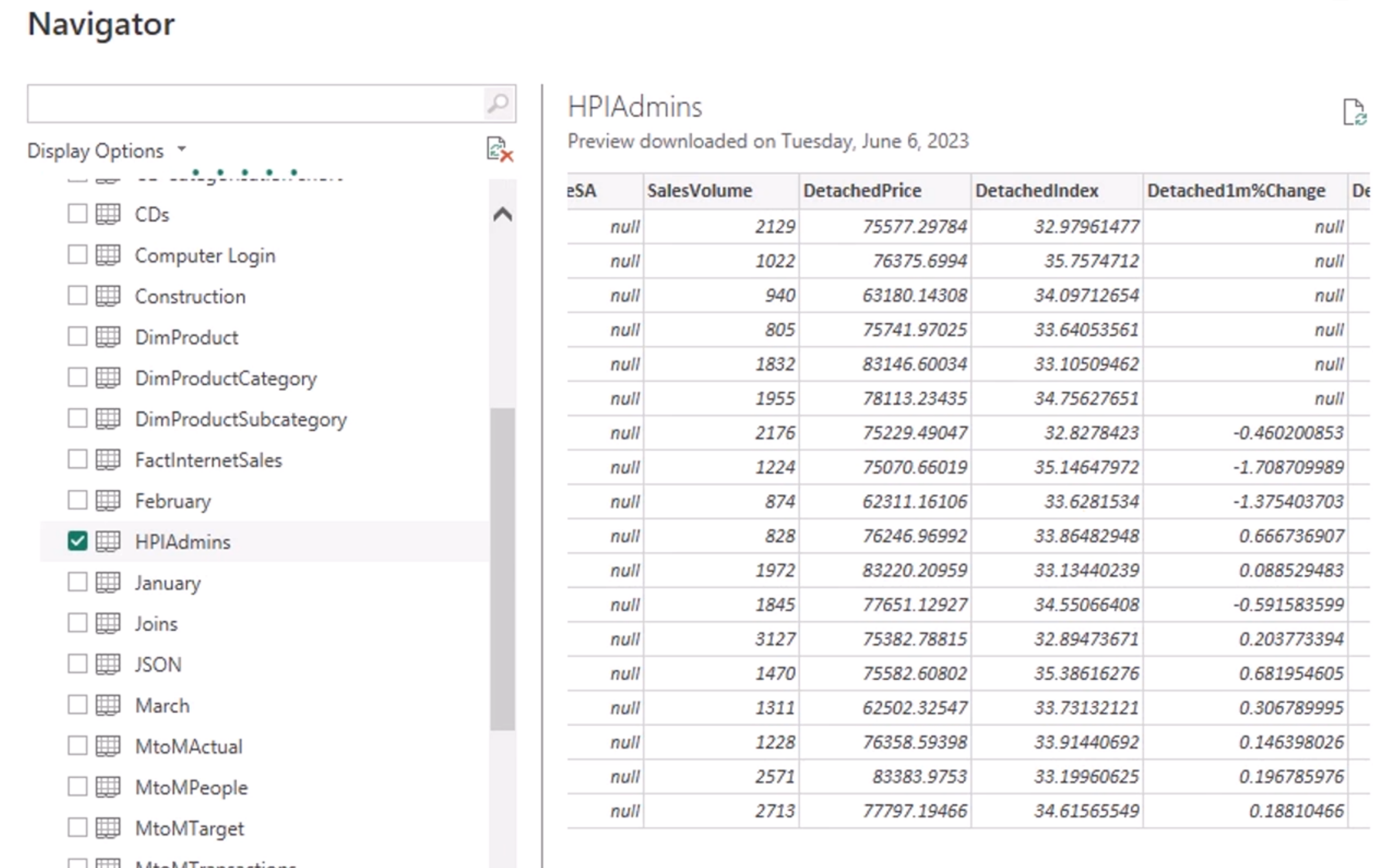Image resolution: width=1373 pixels, height=868 pixels.
Task: Select the DetachedIndex column header
Action: pyautogui.click(x=1057, y=190)
